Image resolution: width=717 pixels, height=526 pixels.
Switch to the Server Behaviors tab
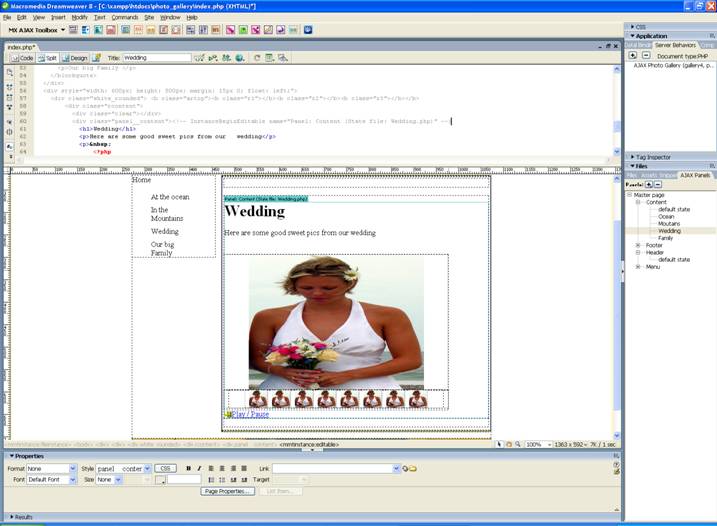(675, 45)
